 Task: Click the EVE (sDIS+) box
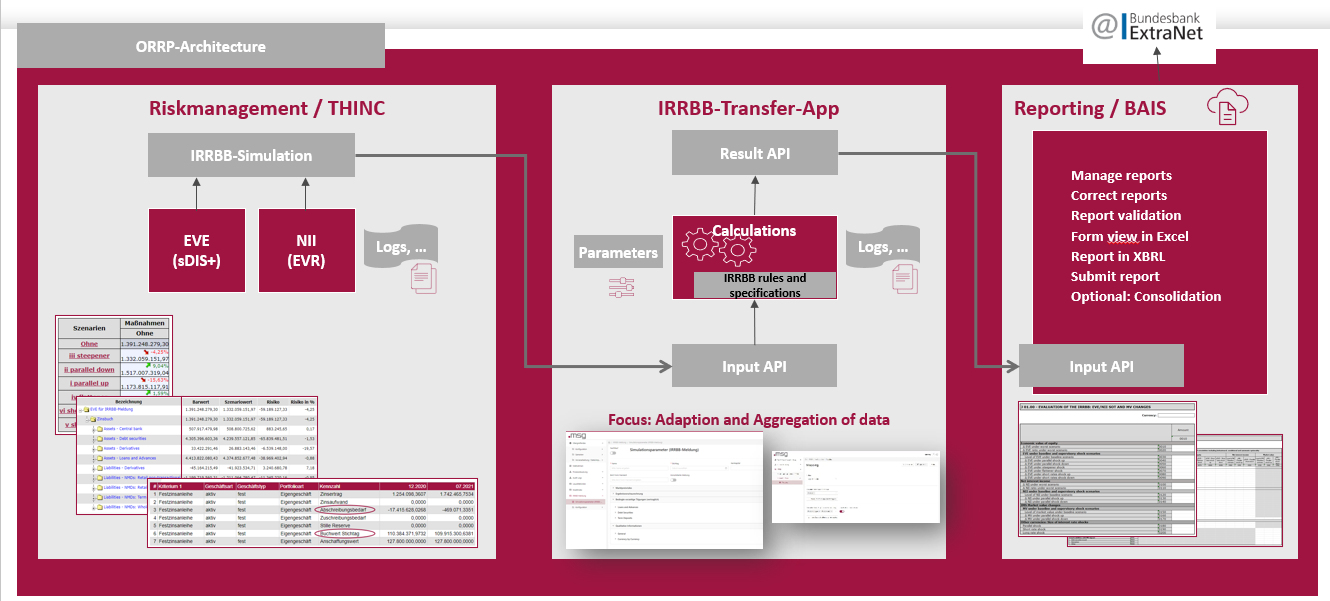pyautogui.click(x=196, y=250)
